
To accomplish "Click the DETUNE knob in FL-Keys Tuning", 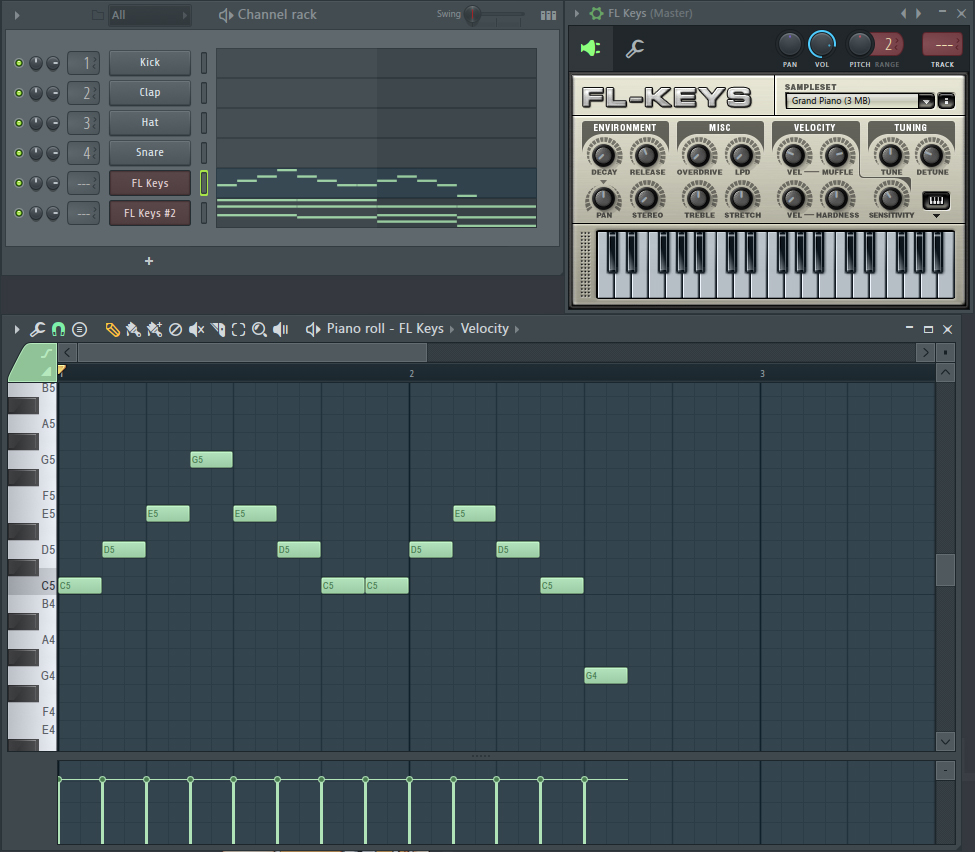I will pyautogui.click(x=931, y=155).
